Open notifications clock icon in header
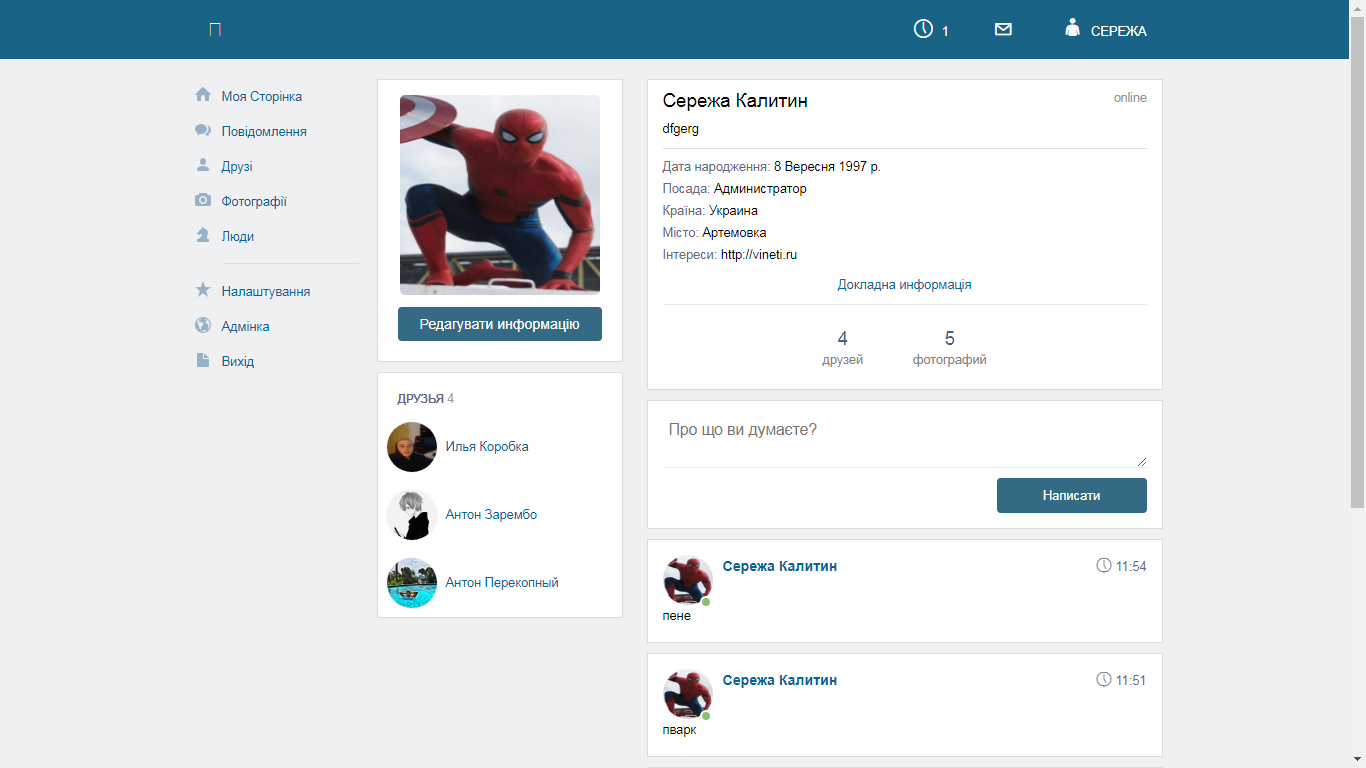Screen dimensions: 1366x768 tap(923, 29)
